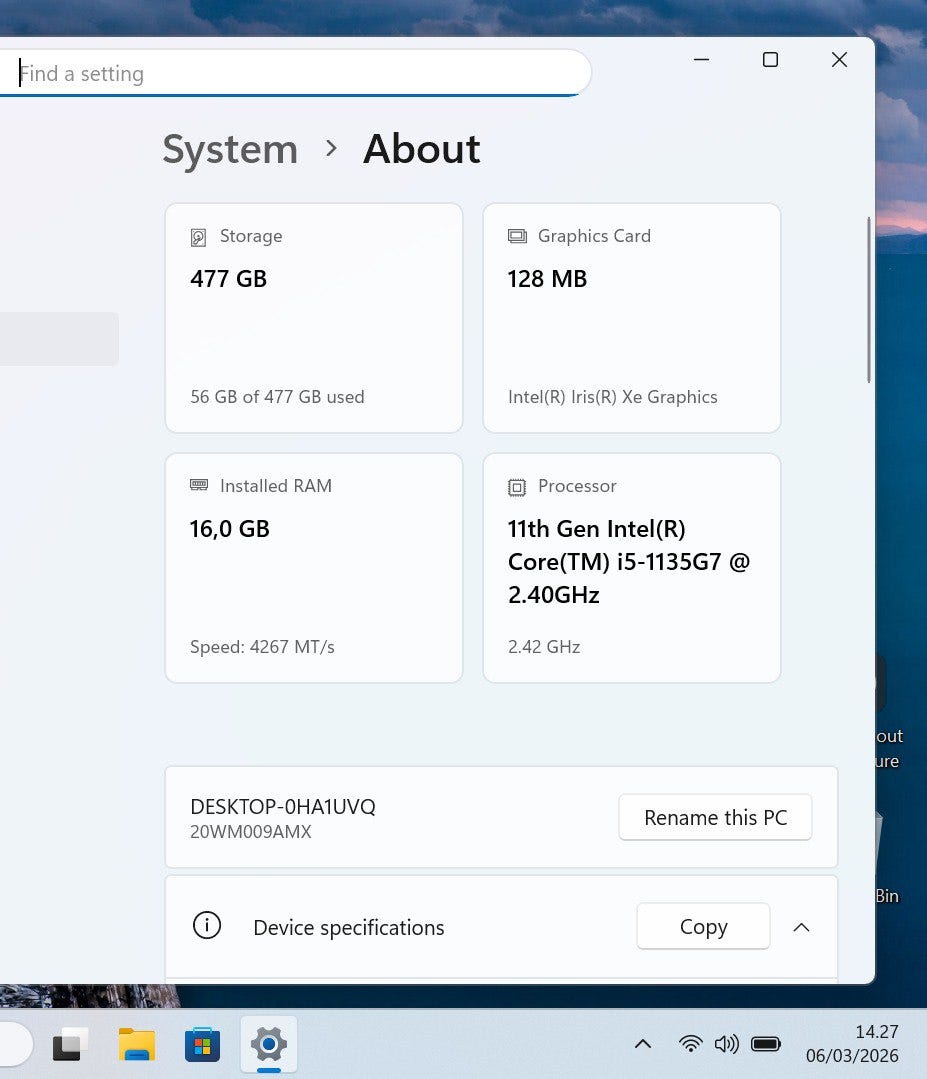Launch Microsoft Store from the taskbar

(x=203, y=1044)
